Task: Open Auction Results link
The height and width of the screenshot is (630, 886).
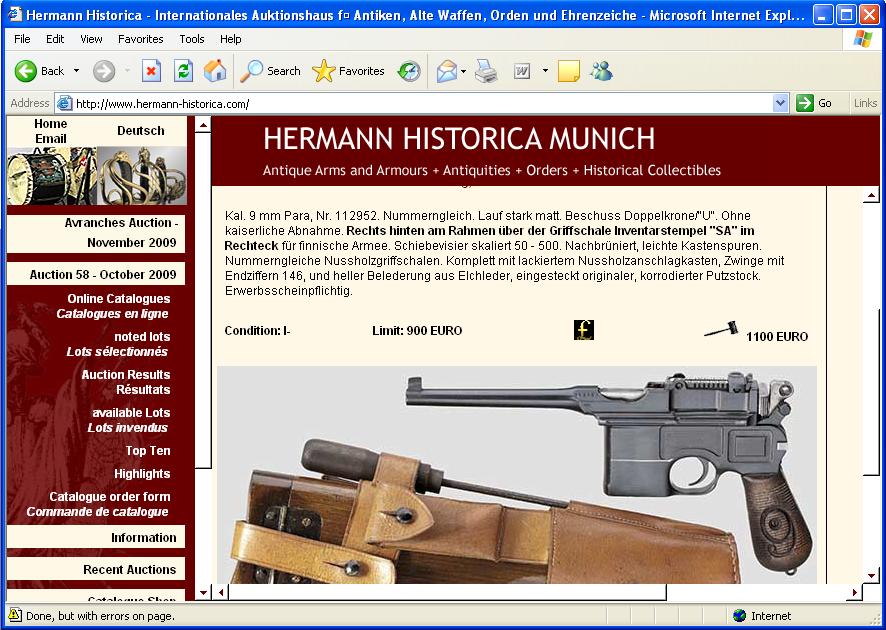Action: pos(125,375)
